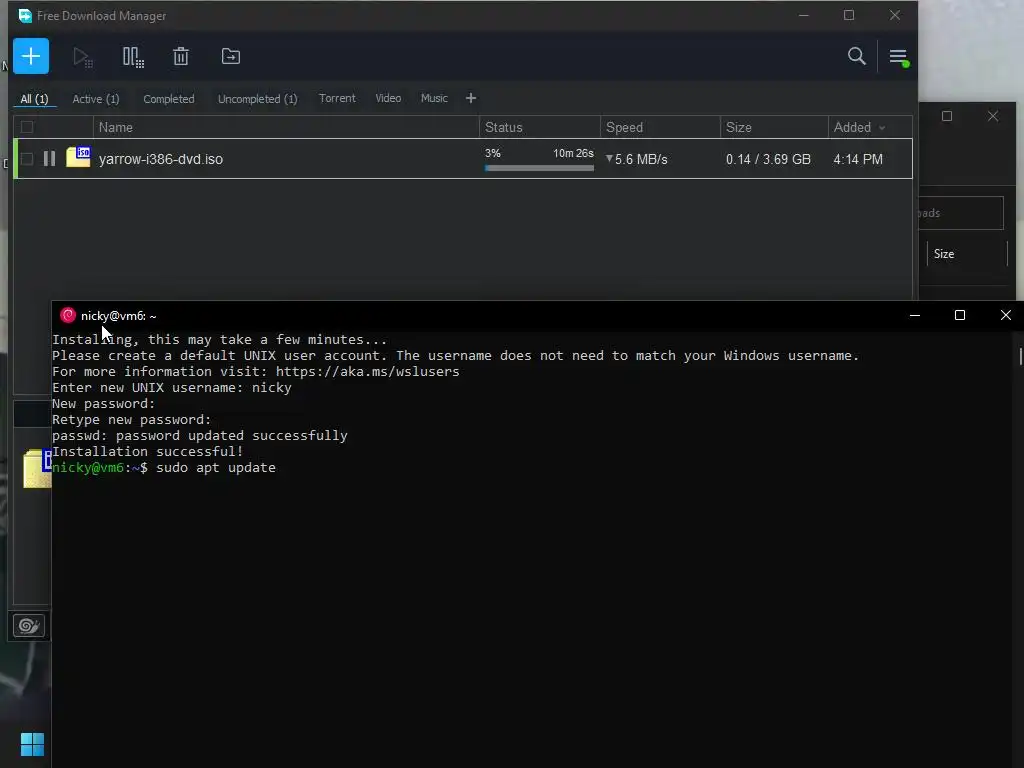Click https://aka.ms/wslusers link in terminal
1024x768 pixels.
(x=368, y=372)
